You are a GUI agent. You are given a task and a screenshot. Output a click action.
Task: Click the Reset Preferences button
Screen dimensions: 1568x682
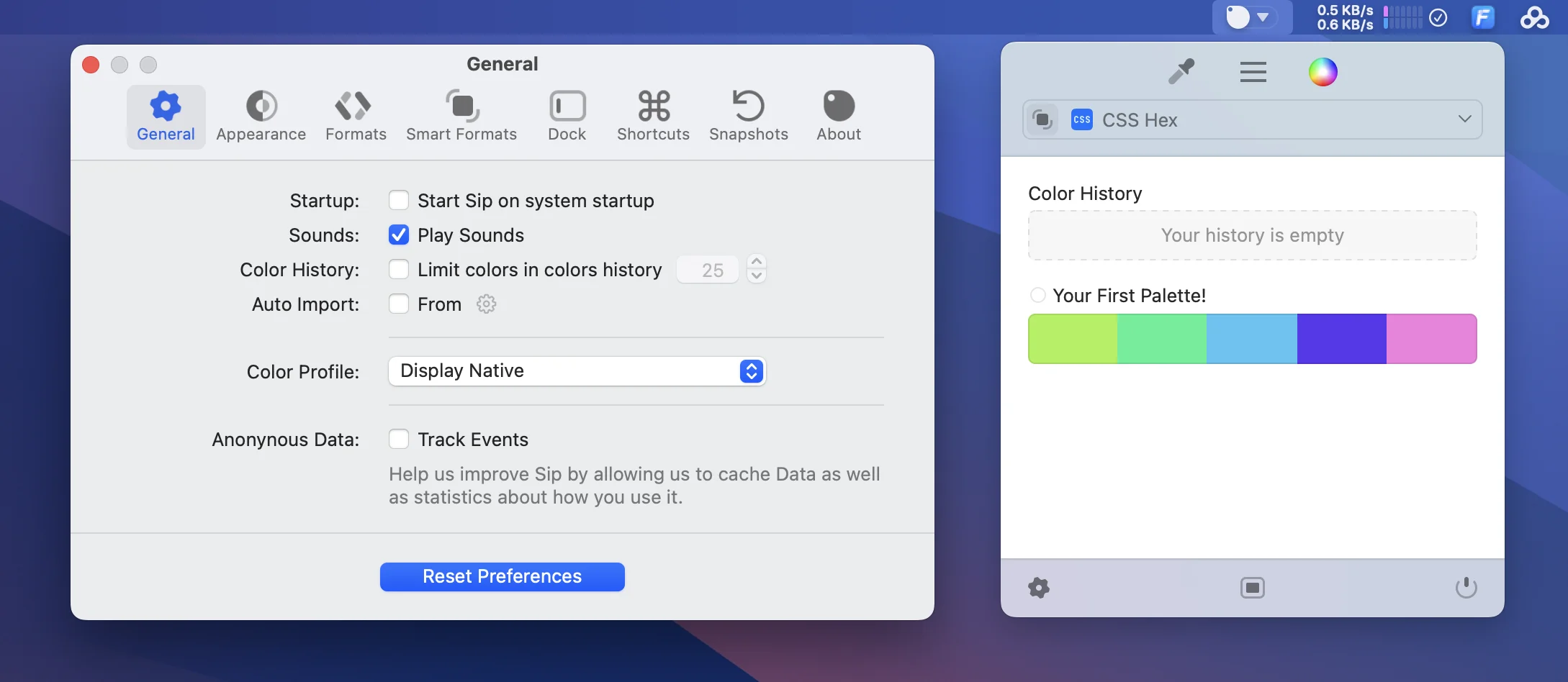coord(503,576)
